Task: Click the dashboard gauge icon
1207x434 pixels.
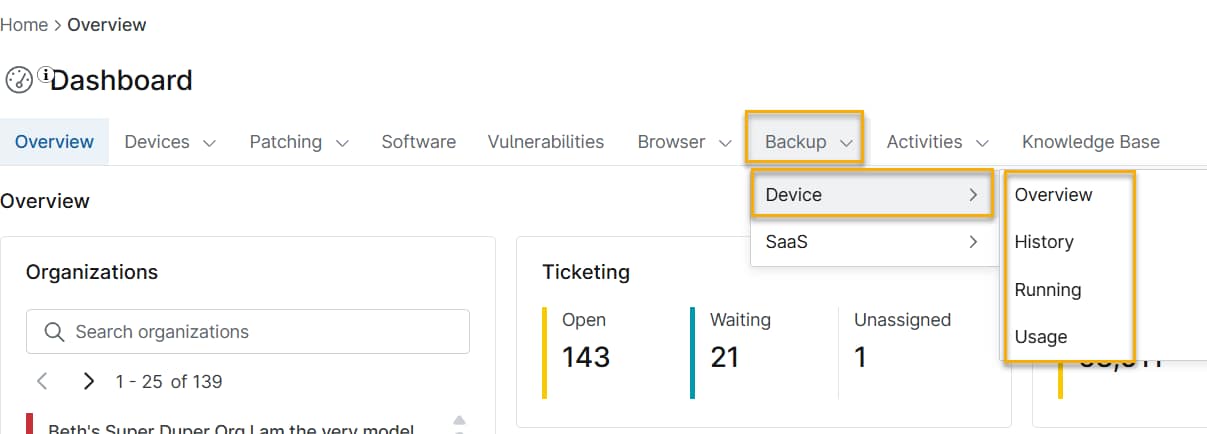Action: (x=19, y=81)
